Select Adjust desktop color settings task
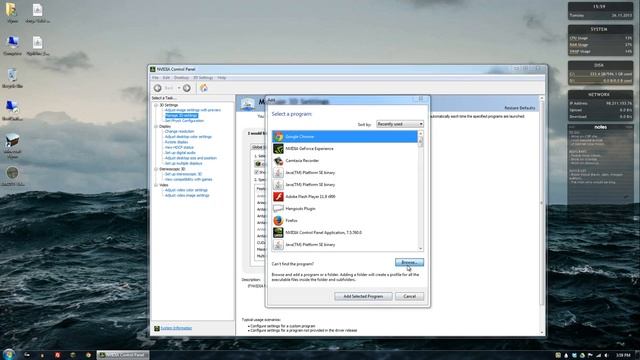 point(188,137)
